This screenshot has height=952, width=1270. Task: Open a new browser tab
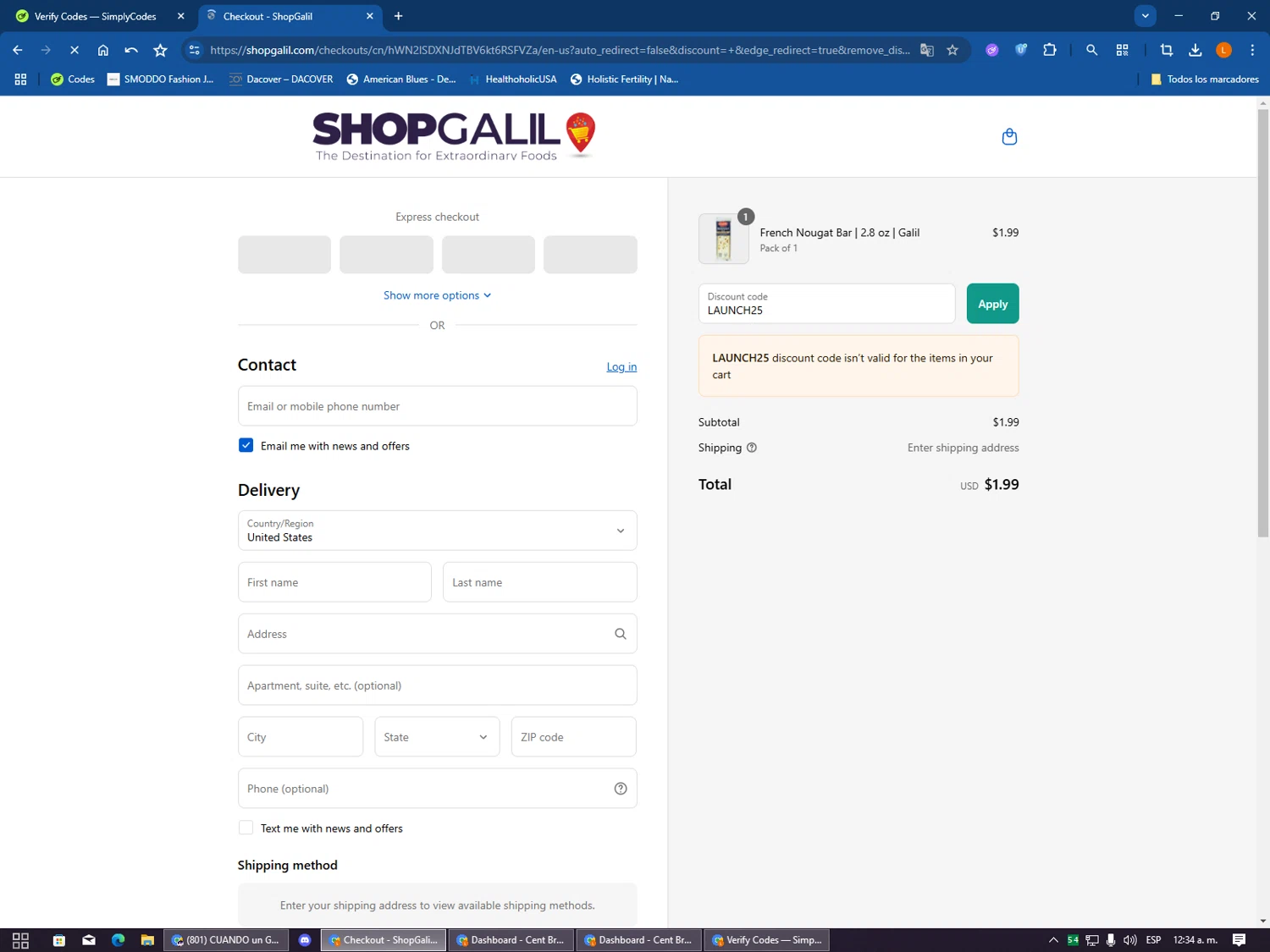(398, 16)
